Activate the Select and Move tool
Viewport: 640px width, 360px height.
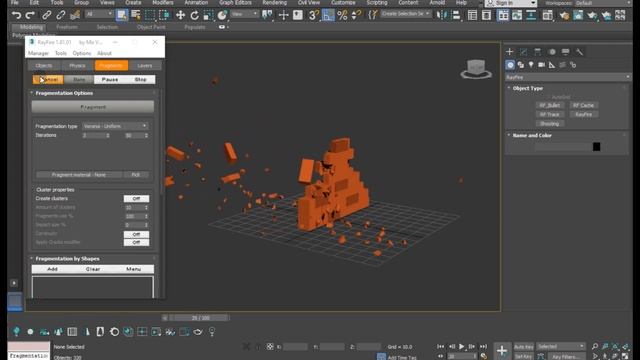(180, 16)
